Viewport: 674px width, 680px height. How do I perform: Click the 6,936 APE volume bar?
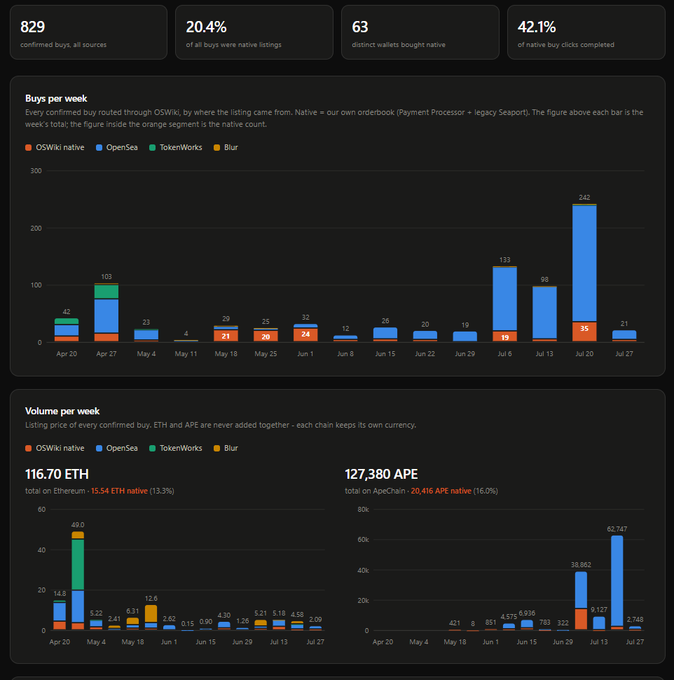tap(527, 624)
